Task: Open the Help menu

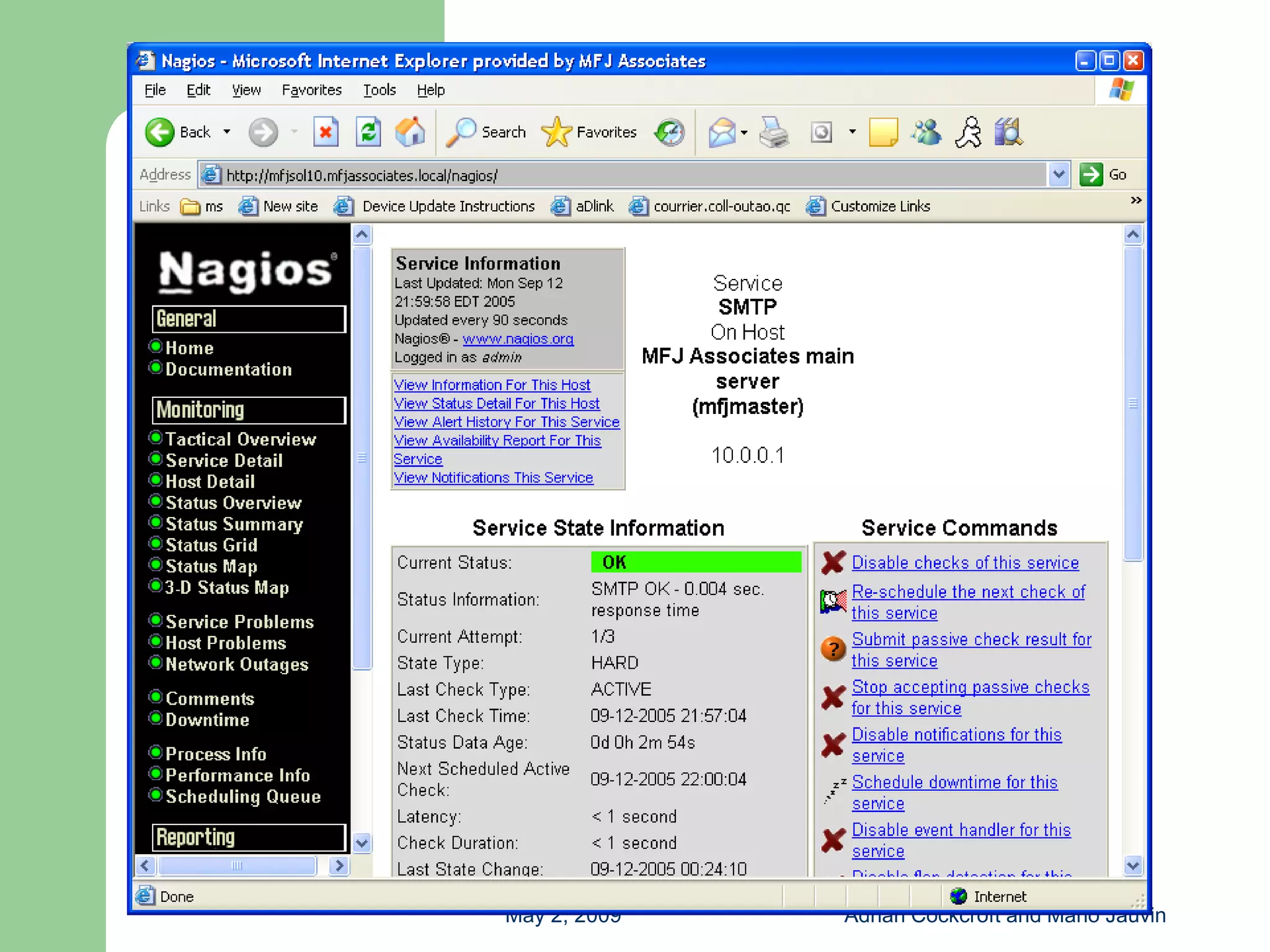Action: coord(431,90)
